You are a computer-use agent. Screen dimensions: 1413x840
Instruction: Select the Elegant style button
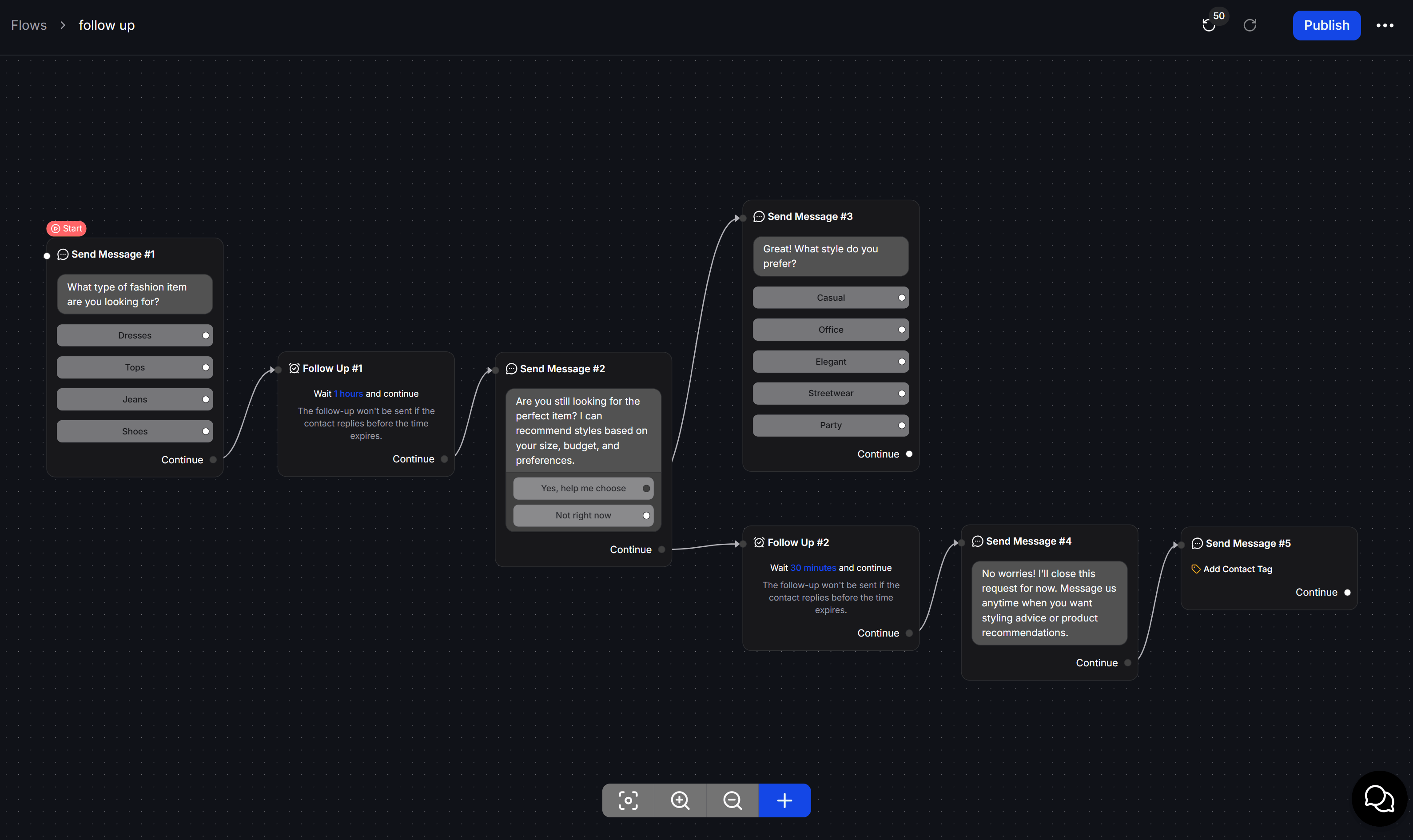point(831,362)
